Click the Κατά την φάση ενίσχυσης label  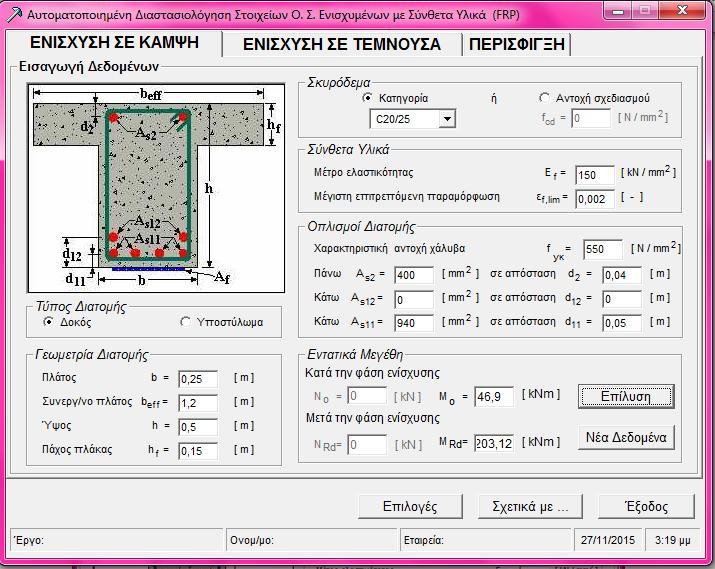(x=372, y=373)
